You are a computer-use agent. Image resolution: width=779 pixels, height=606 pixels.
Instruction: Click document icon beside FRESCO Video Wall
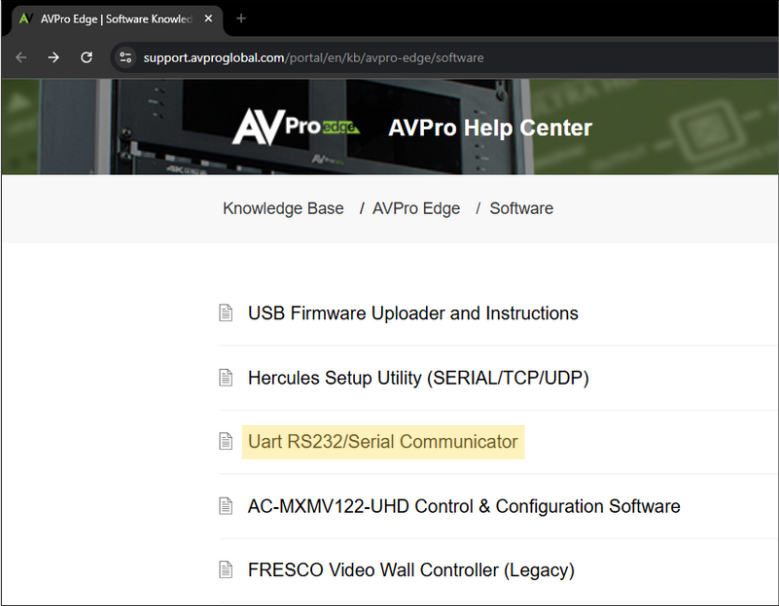point(226,569)
